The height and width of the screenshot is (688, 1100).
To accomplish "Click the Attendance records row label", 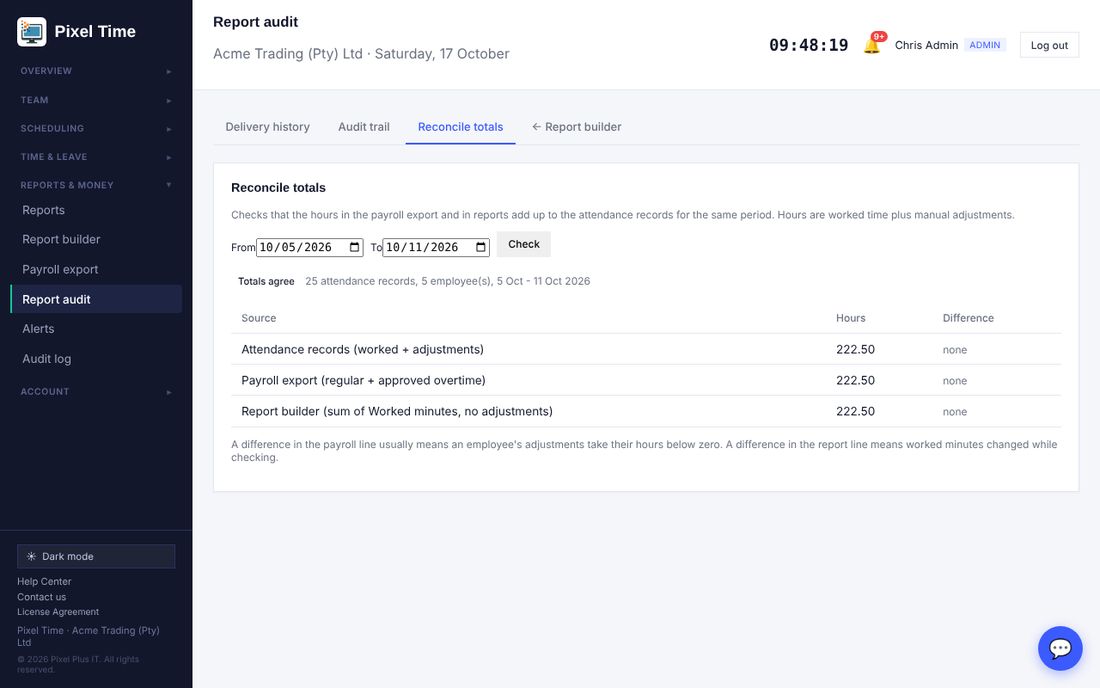I will (362, 349).
